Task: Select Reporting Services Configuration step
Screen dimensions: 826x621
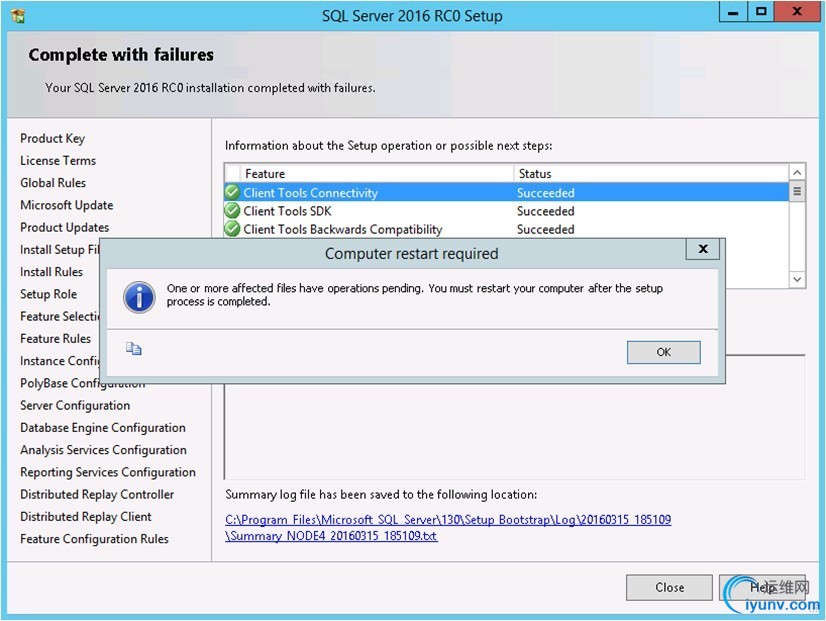Action: tap(107, 472)
